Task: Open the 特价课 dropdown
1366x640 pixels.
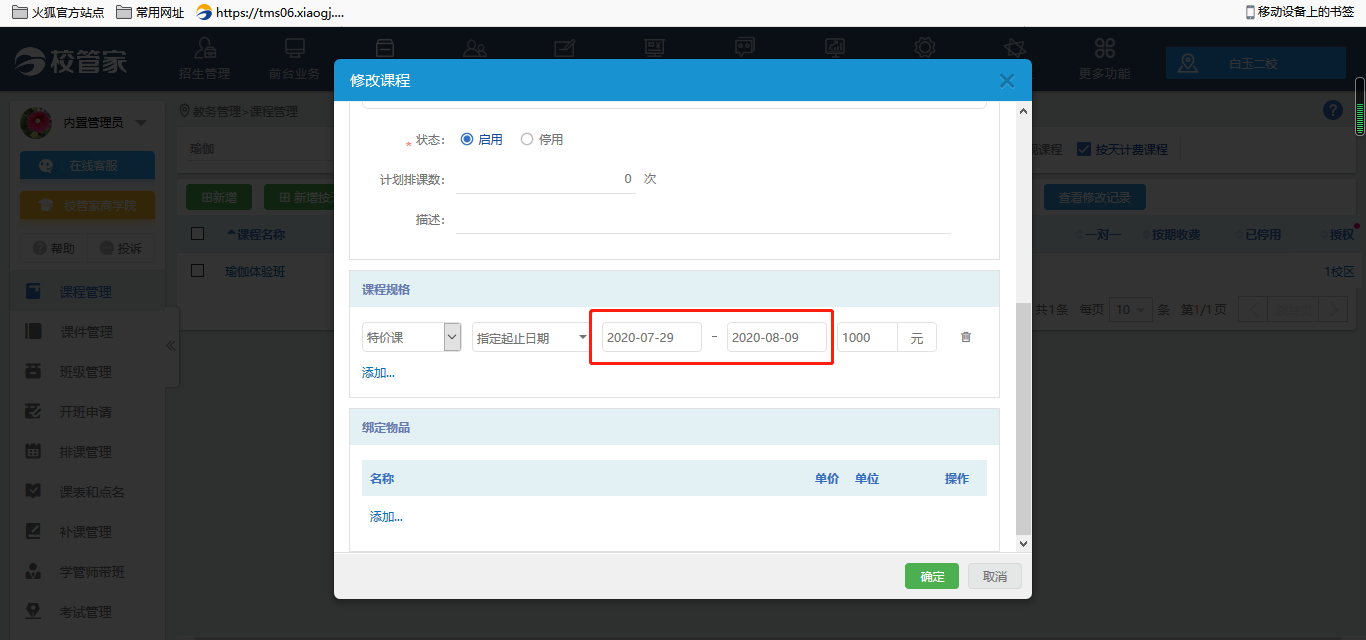Action: pyautogui.click(x=411, y=337)
